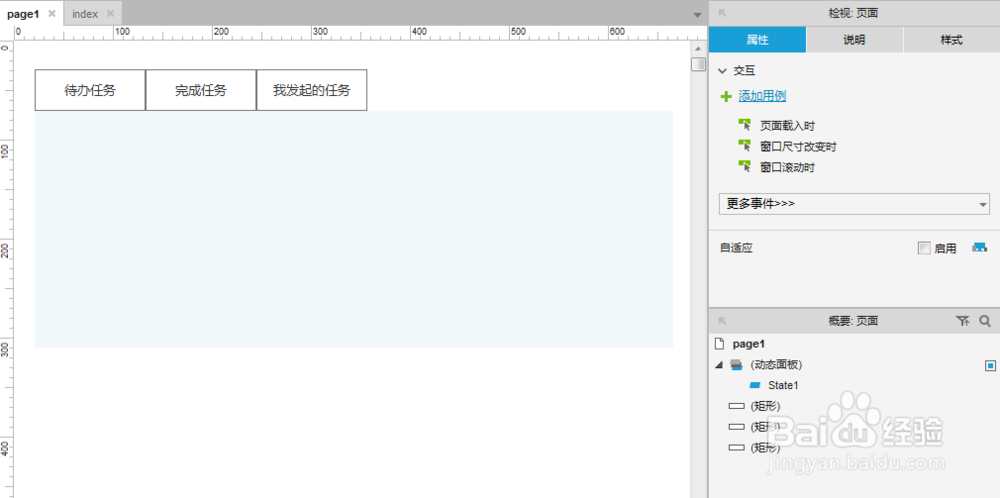
Task: Select the last (矩形) outline item
Action: (x=765, y=448)
